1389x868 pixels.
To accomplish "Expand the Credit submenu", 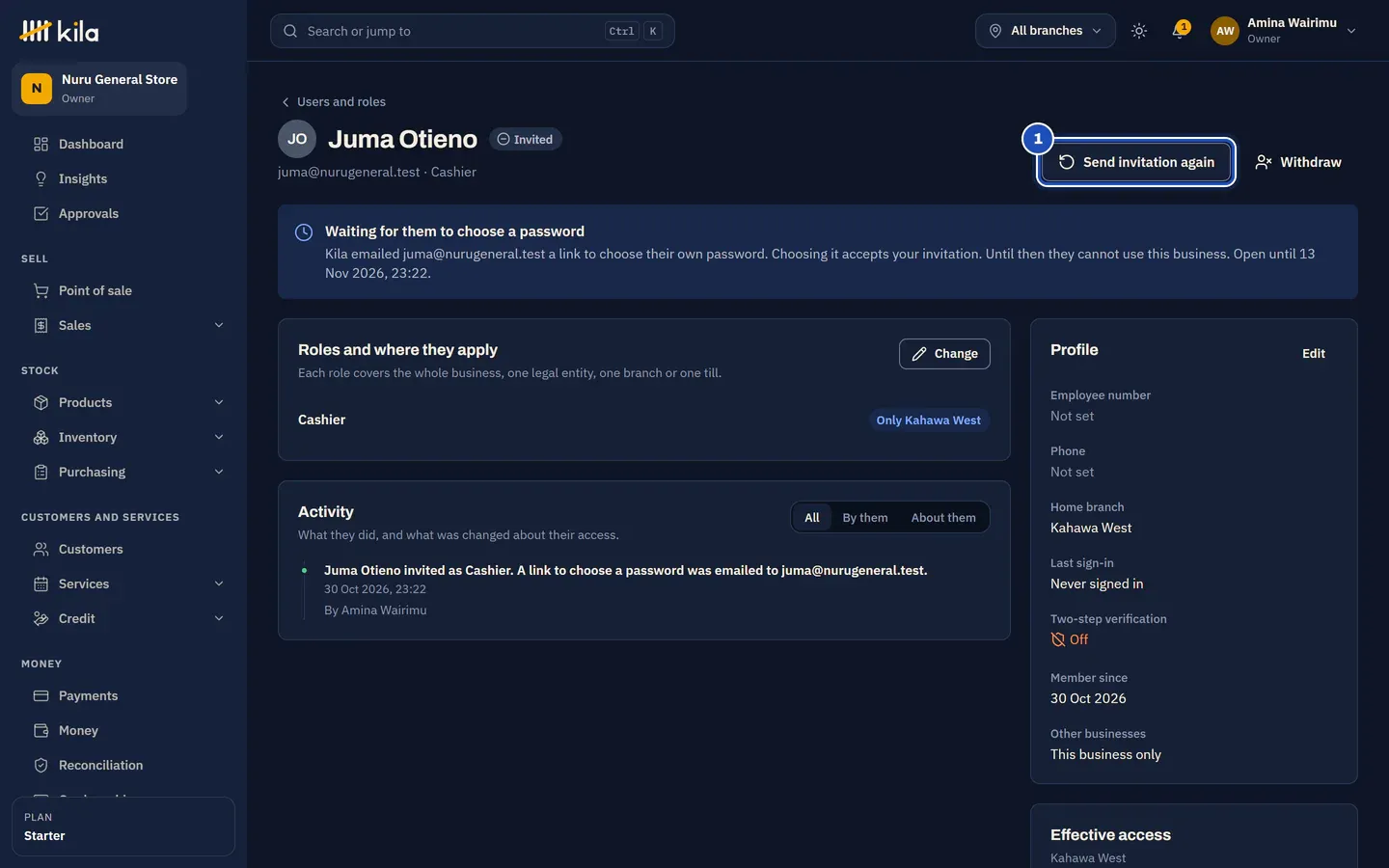I will [x=219, y=618].
